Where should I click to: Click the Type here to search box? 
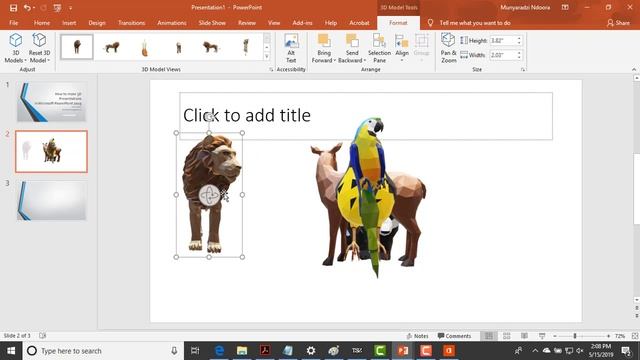click(x=103, y=351)
